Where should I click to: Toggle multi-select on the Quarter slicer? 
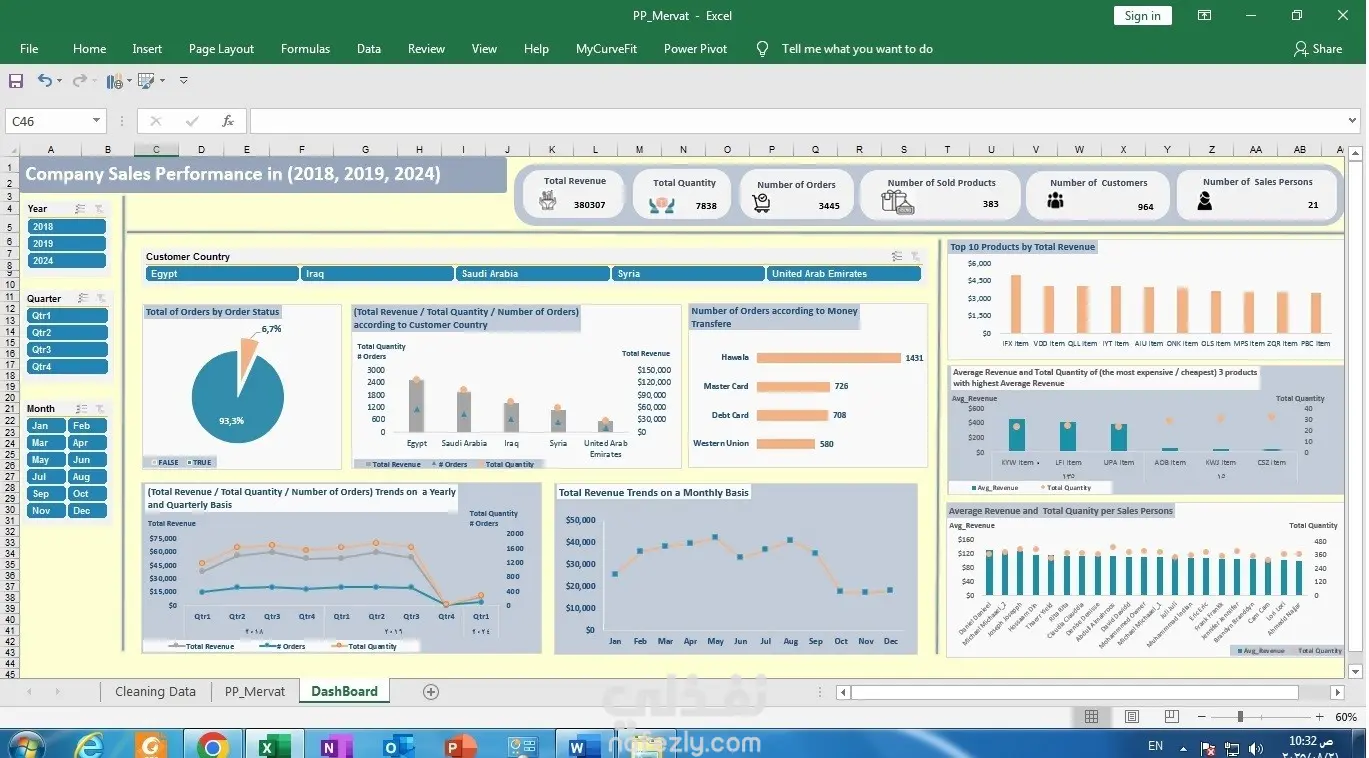point(83,298)
